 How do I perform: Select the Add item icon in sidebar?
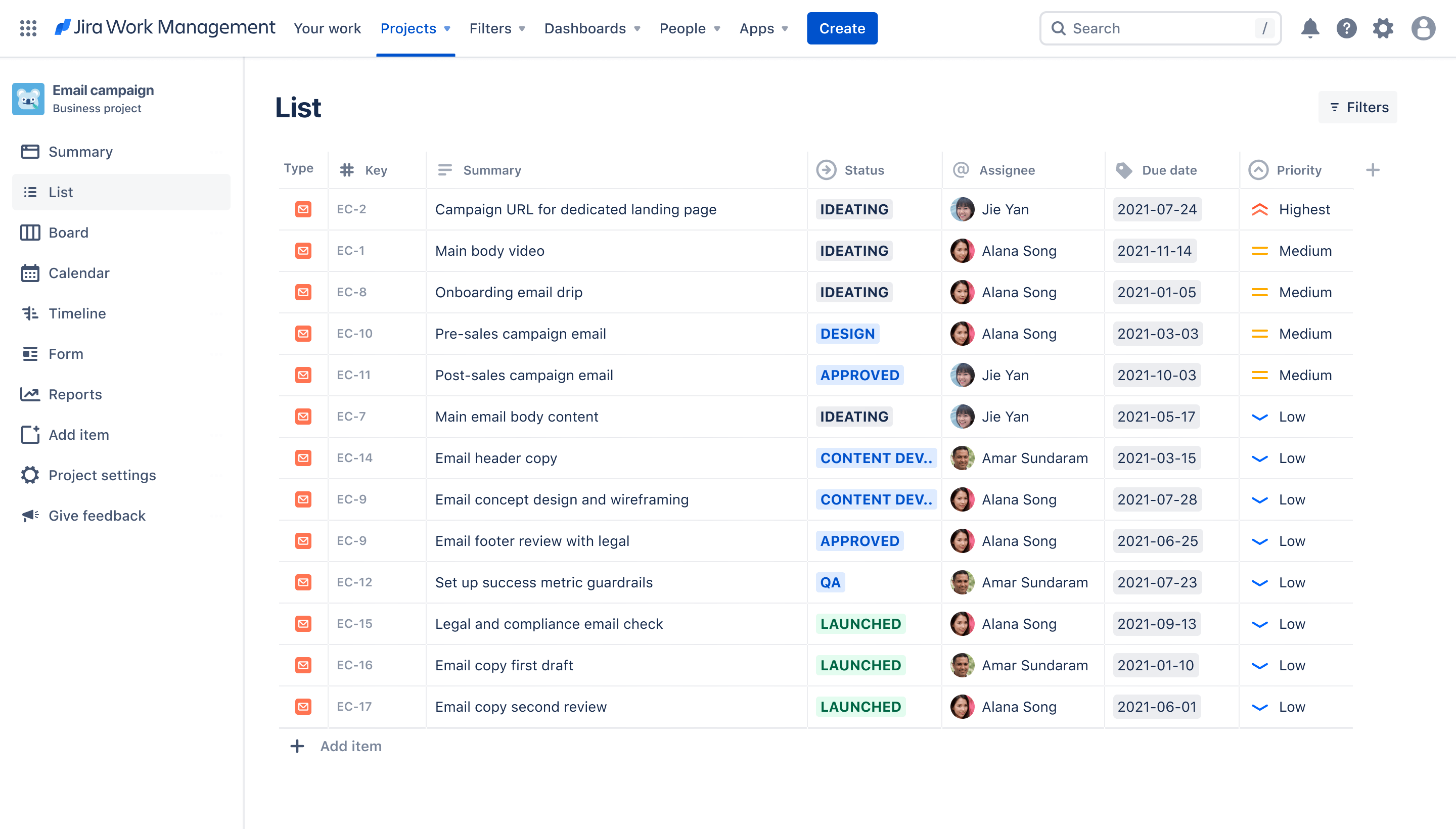point(29,434)
